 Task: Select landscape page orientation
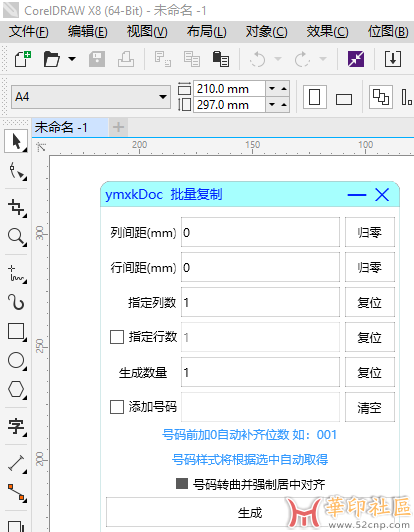(x=344, y=99)
